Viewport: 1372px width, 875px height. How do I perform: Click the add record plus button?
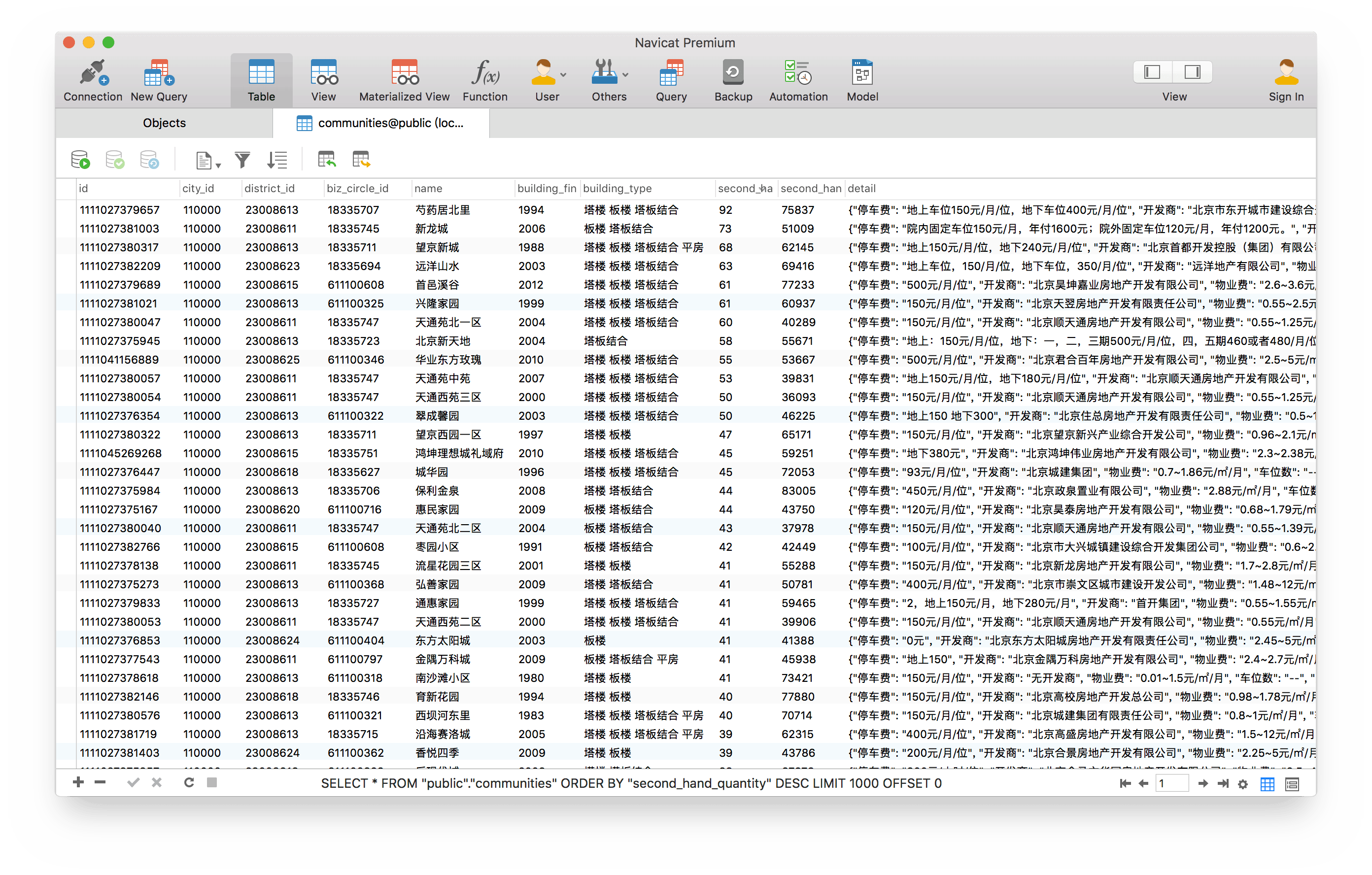79,783
